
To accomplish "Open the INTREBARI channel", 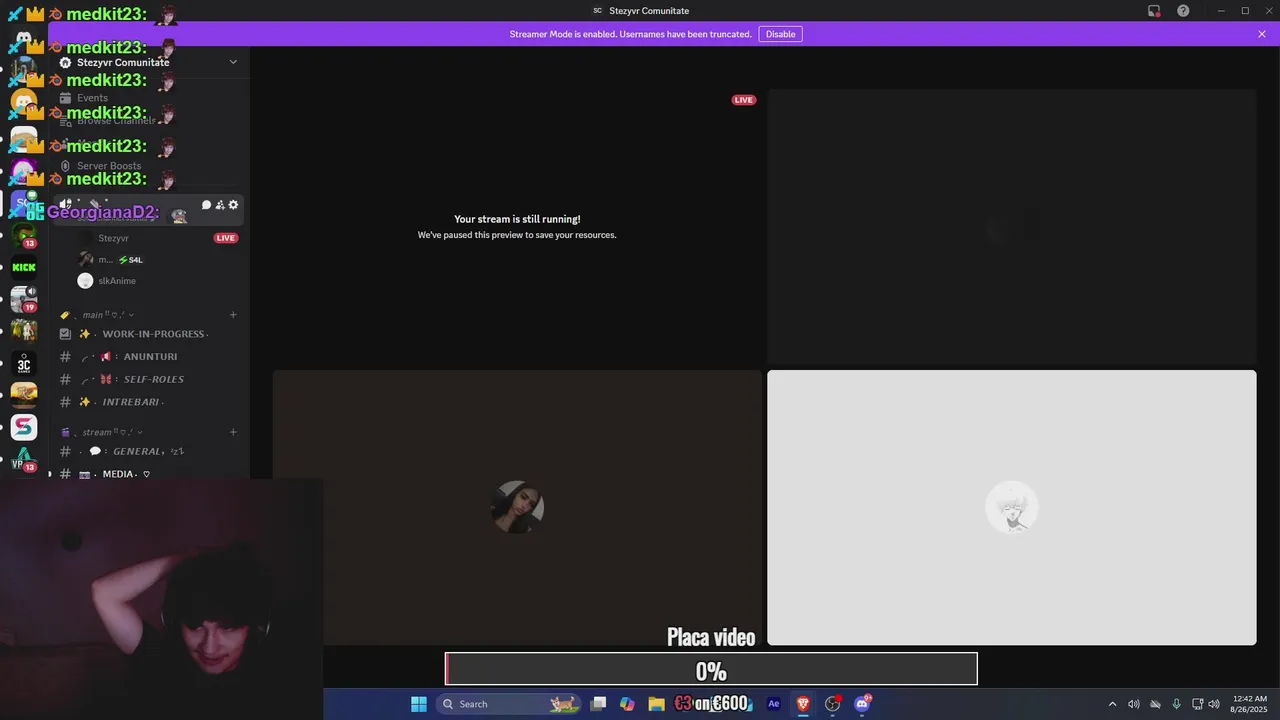I will click(x=149, y=402).
